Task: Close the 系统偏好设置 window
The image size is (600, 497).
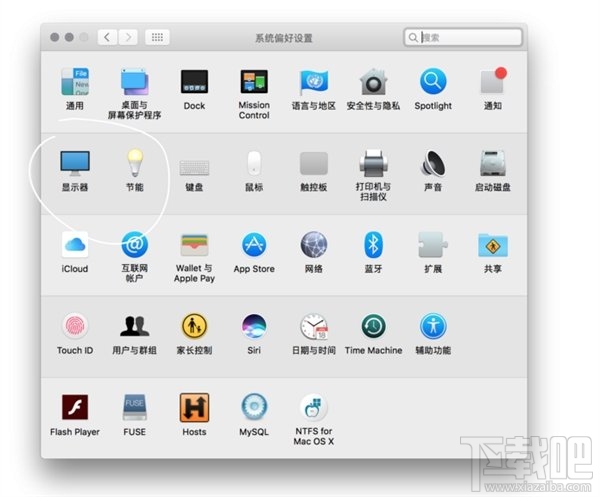Action: pos(55,37)
